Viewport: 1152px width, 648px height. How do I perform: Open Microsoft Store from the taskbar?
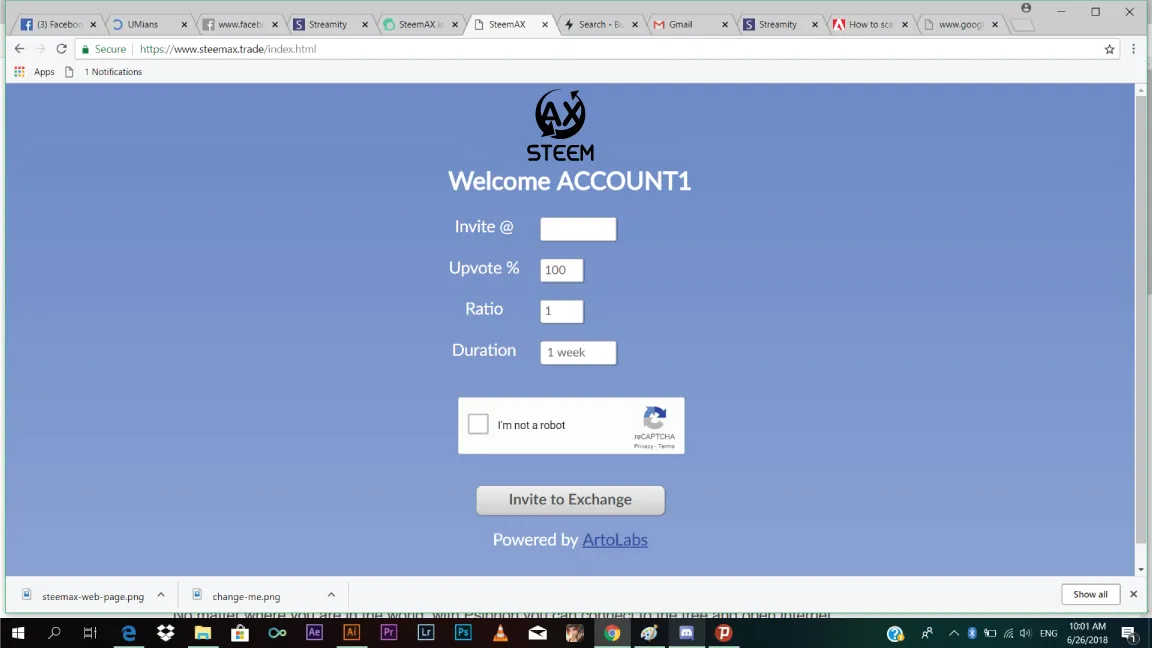click(x=240, y=633)
